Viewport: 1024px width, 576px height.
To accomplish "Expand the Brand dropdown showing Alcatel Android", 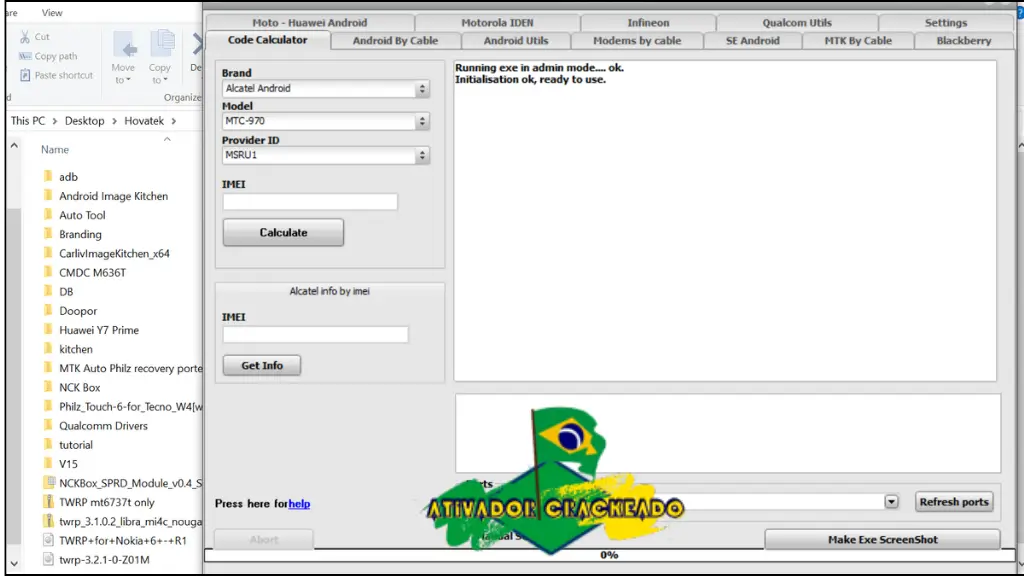I will 422,88.
